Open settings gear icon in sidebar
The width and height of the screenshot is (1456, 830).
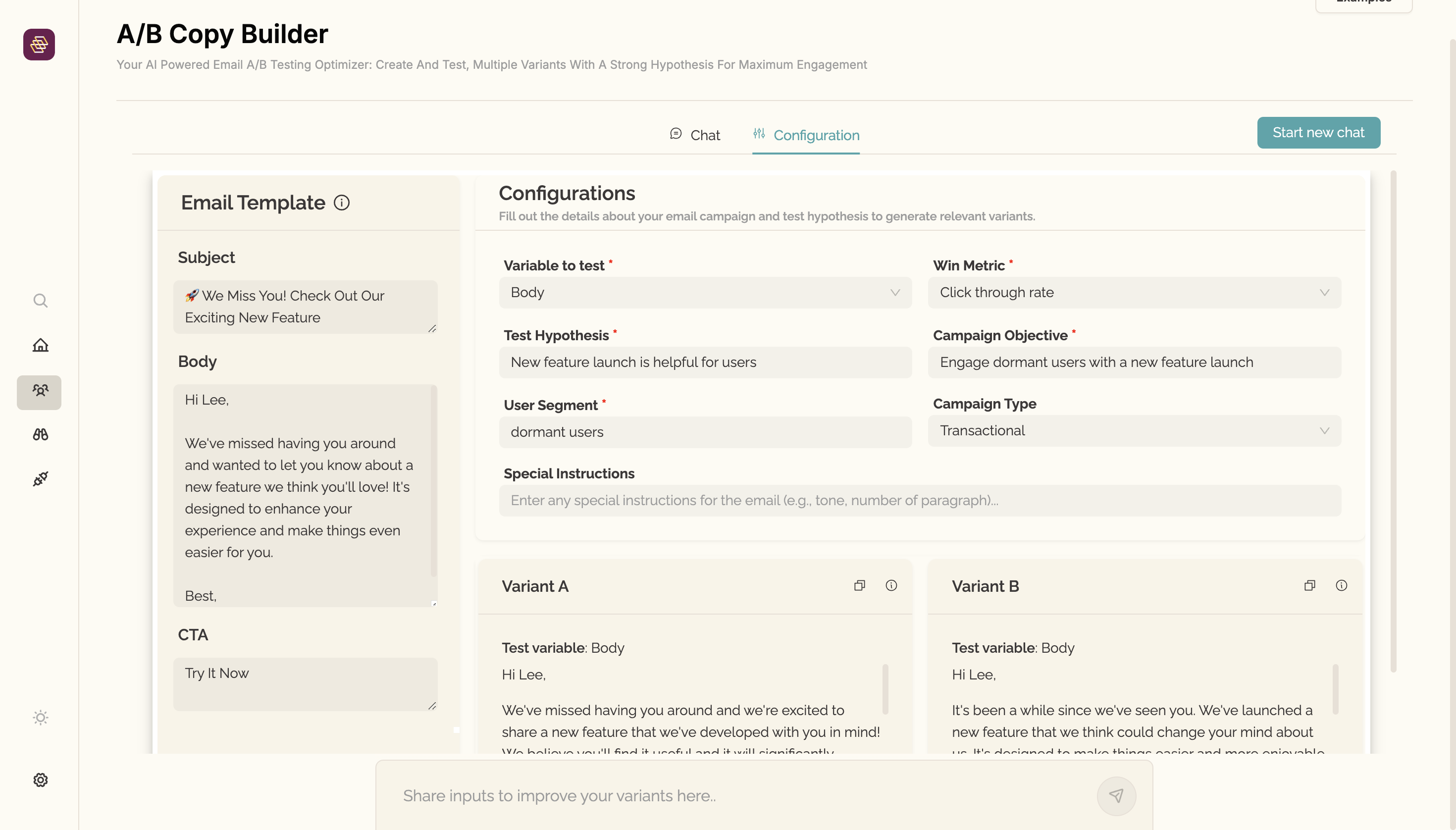click(x=40, y=780)
